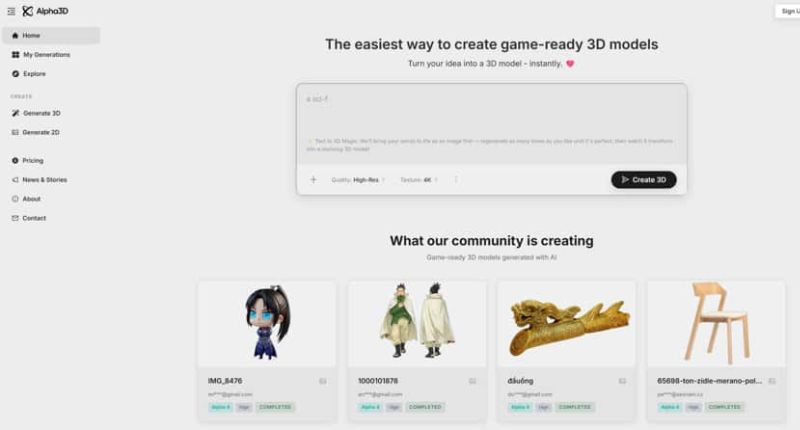The image size is (800, 430).
Task: Collapse the sidebar with the menu icon
Action: point(11,11)
